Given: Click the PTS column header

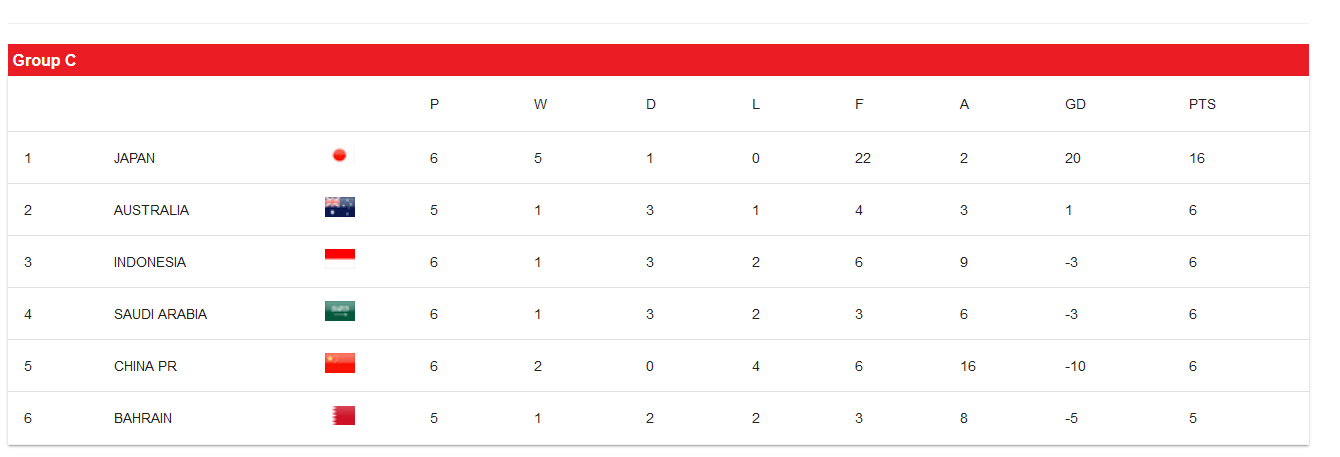Looking at the screenshot, I should (x=1202, y=104).
